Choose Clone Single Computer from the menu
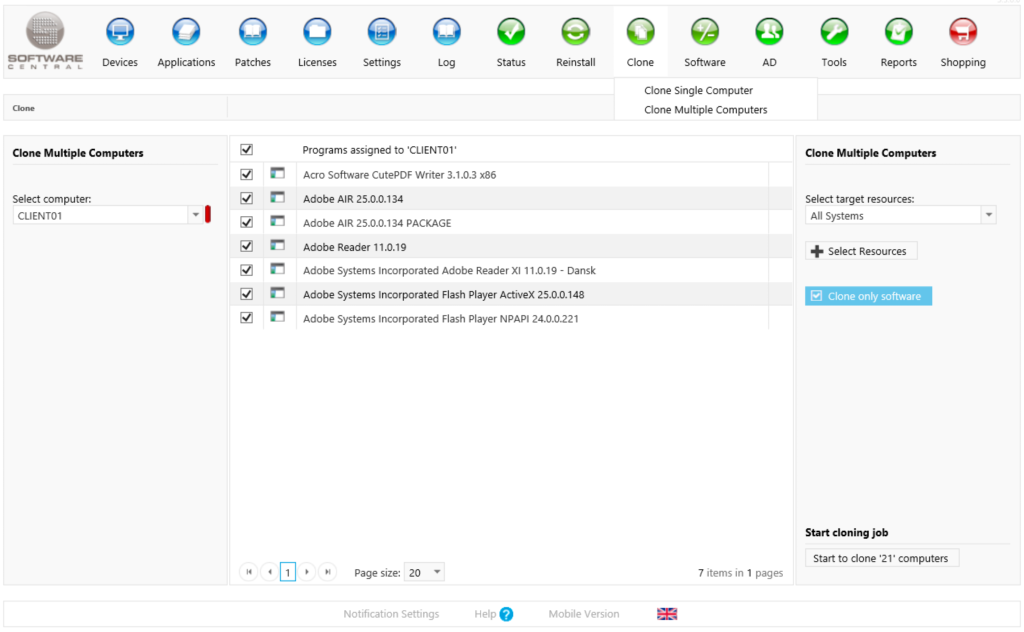The image size is (1024, 632). [x=698, y=90]
